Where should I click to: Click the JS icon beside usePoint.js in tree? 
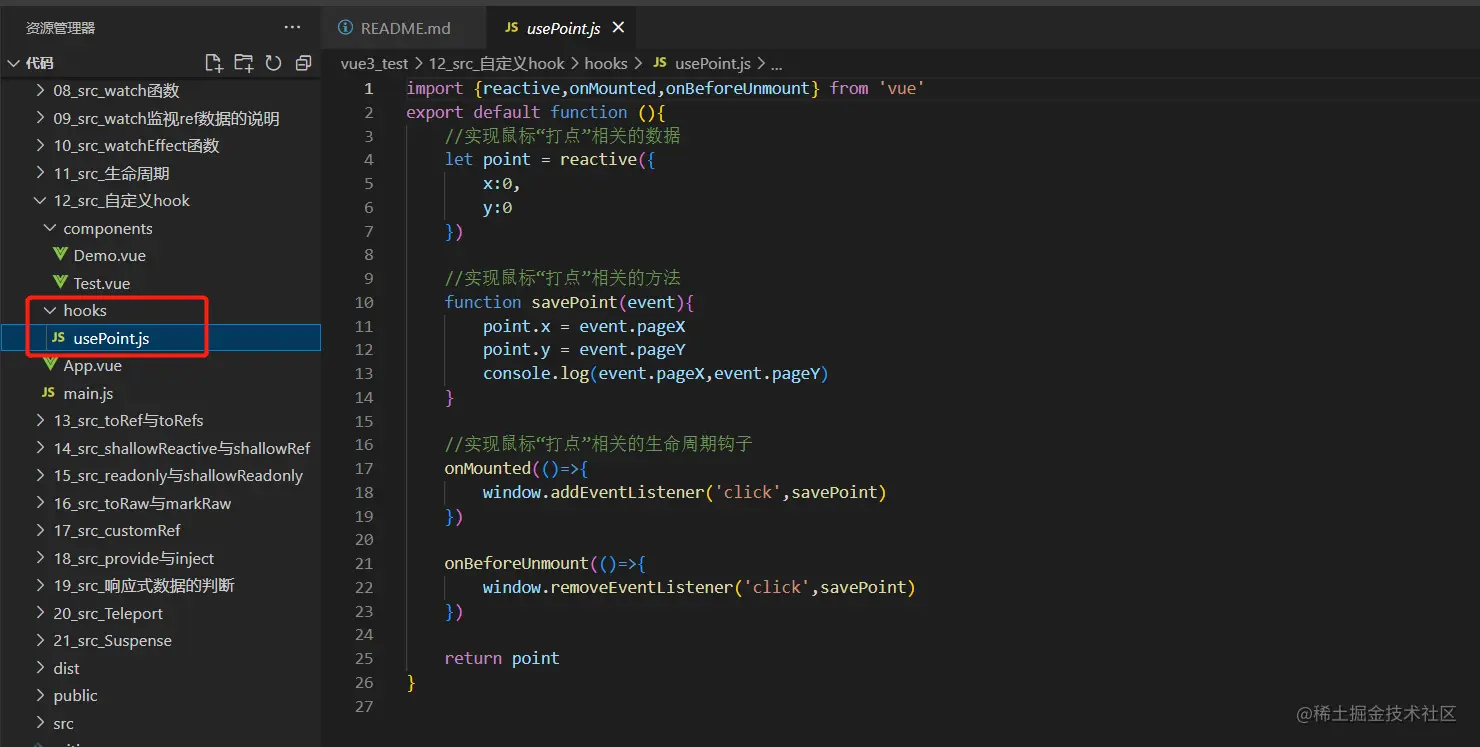point(58,338)
